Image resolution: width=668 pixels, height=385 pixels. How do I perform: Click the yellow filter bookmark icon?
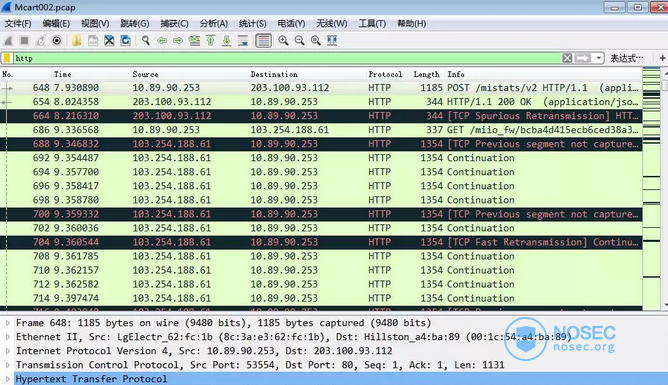pyautogui.click(x=7, y=58)
